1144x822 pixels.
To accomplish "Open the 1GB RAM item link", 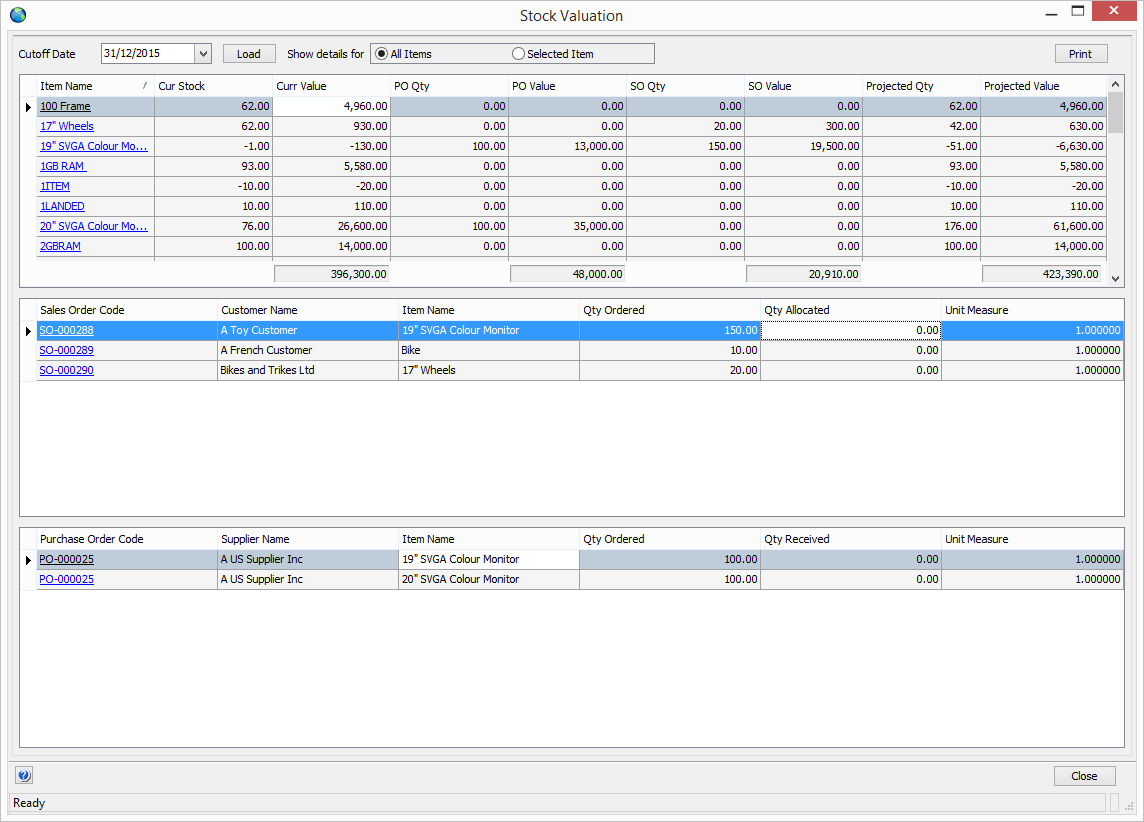I will point(62,166).
